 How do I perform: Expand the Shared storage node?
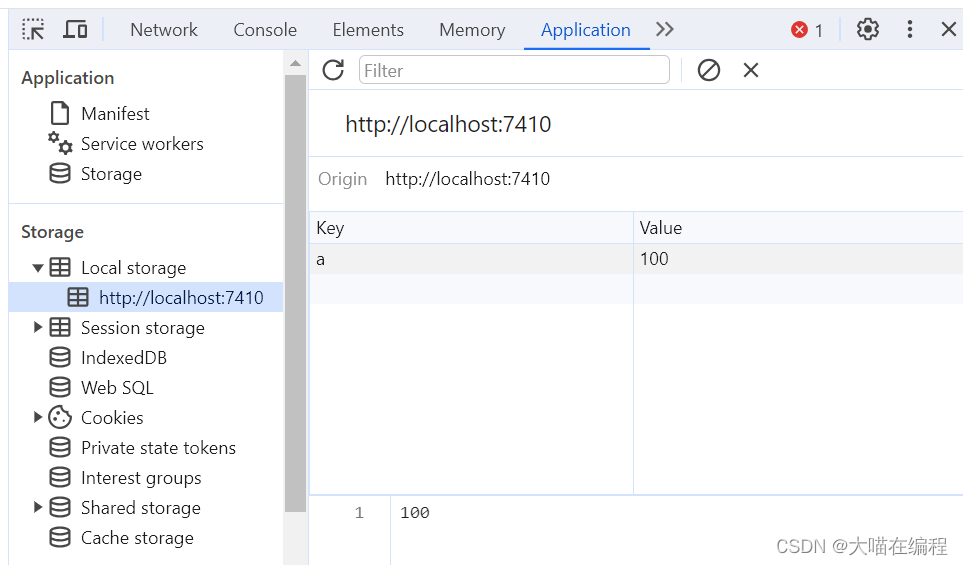(37, 507)
